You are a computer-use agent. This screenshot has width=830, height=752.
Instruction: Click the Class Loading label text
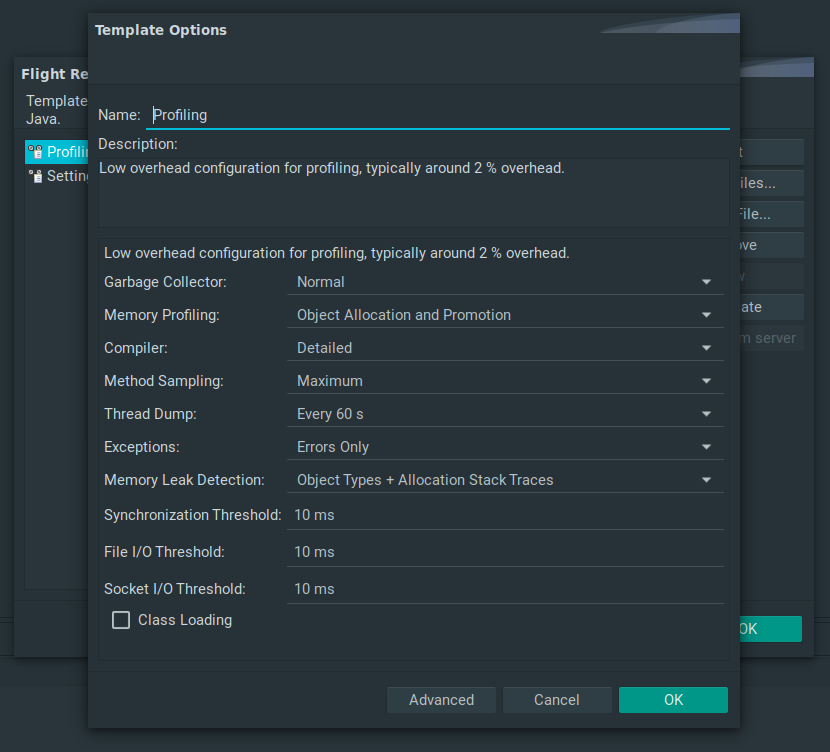185,620
